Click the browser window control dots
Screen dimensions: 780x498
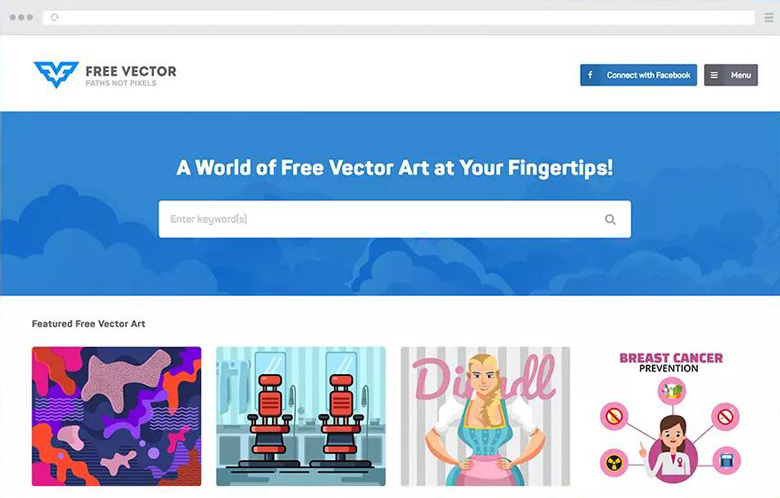[x=21, y=17]
